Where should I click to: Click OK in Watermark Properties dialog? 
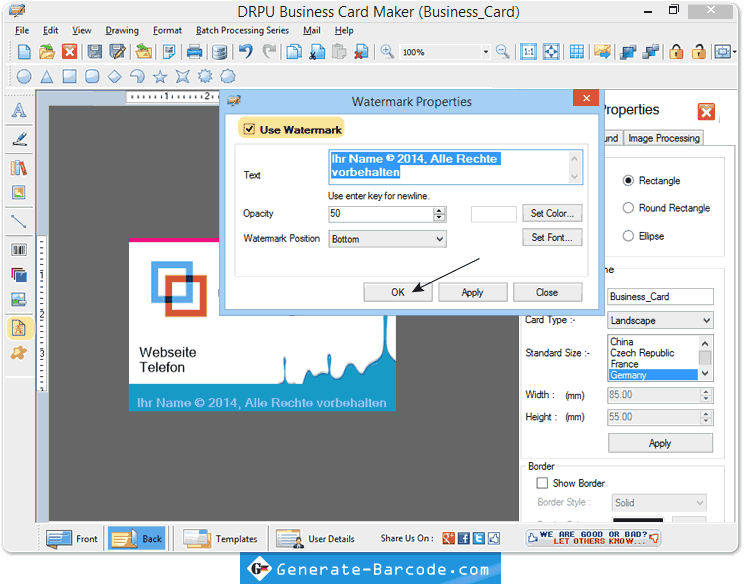(x=398, y=292)
